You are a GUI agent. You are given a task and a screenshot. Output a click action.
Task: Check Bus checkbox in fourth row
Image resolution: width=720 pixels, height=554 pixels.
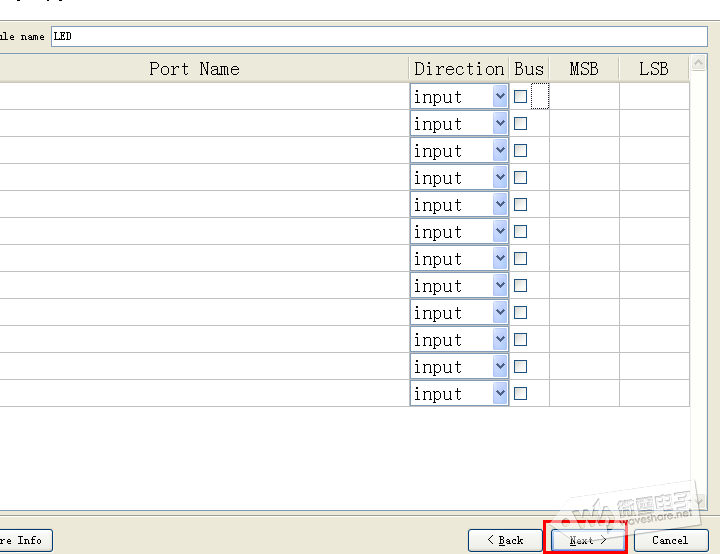tap(520, 178)
